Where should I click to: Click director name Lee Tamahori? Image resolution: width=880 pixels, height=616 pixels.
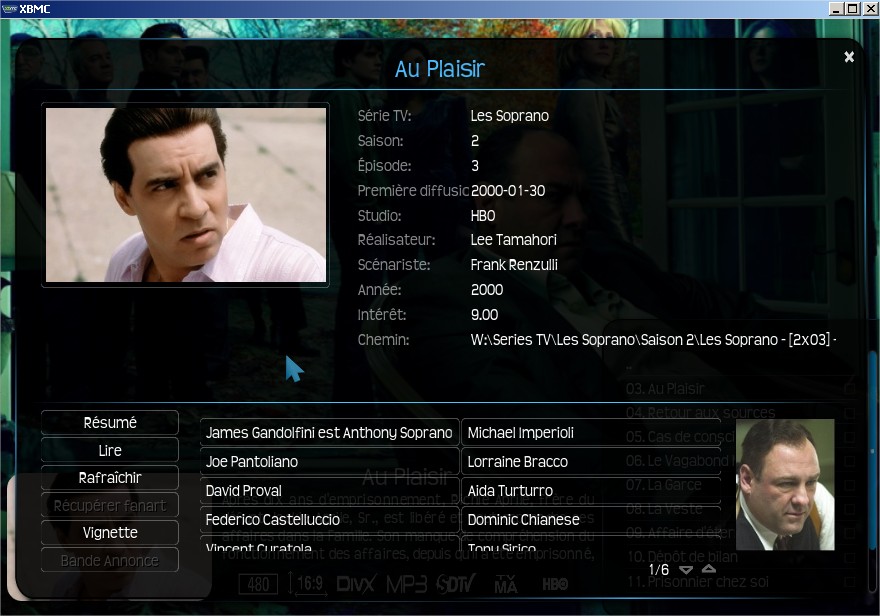[514, 240]
